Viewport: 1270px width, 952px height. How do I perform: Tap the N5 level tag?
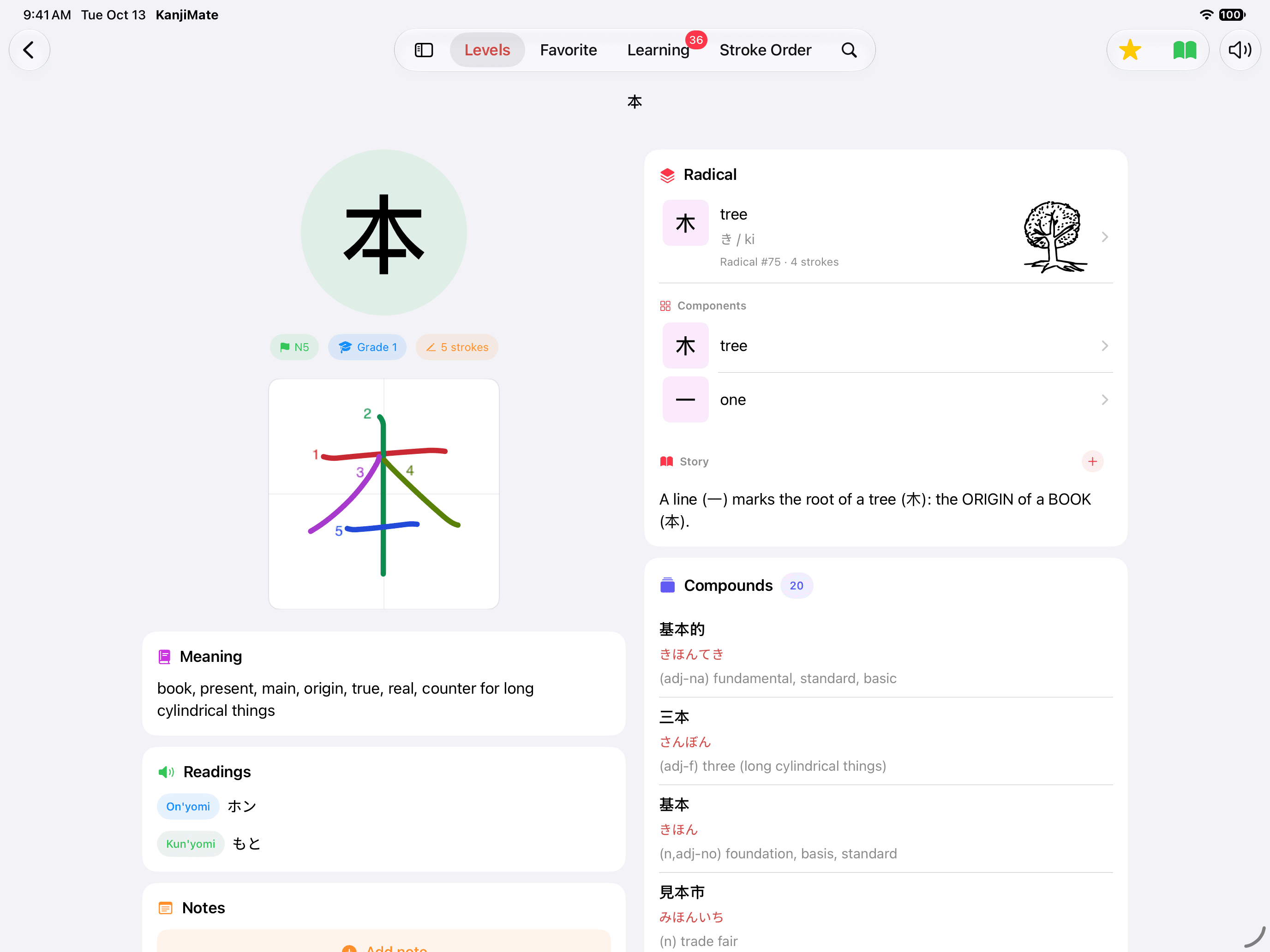pyautogui.click(x=294, y=347)
